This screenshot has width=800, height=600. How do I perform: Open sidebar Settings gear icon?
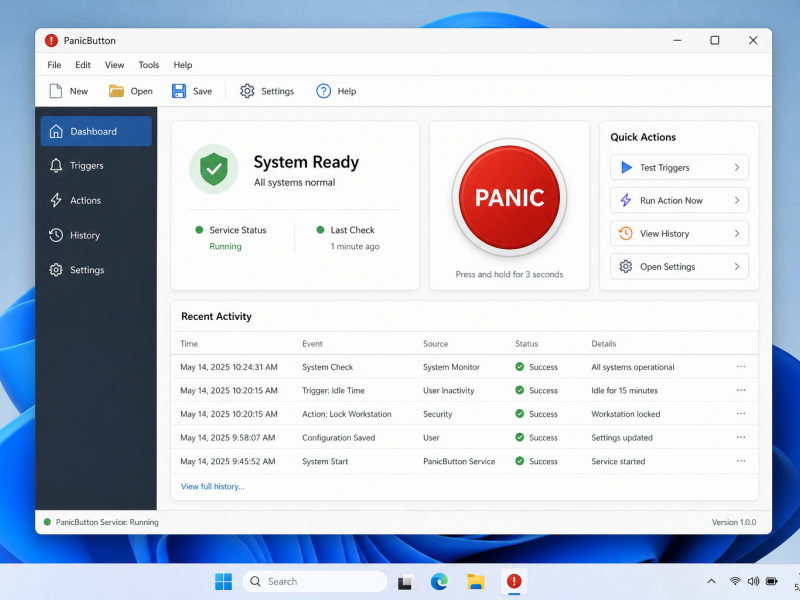click(56, 270)
